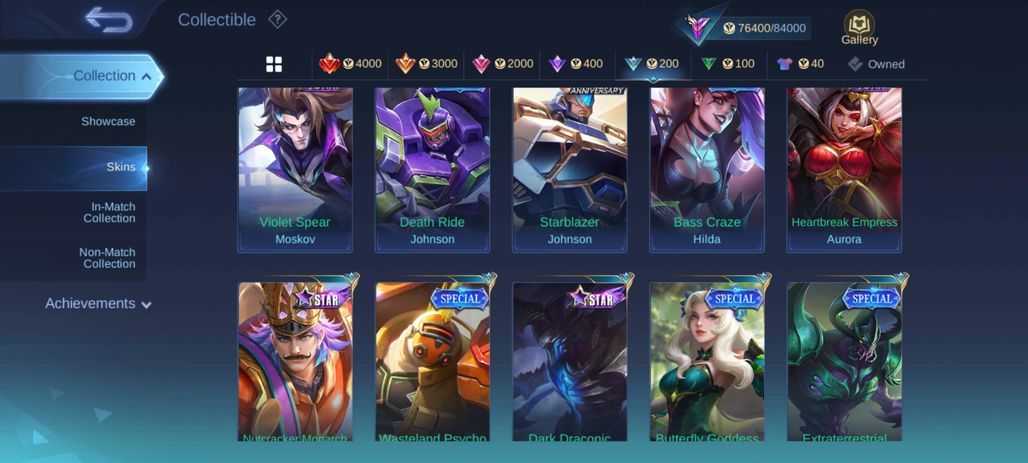The height and width of the screenshot is (463, 1028).
Task: Filter by the orange 3000-point gem tier
Action: pos(426,64)
